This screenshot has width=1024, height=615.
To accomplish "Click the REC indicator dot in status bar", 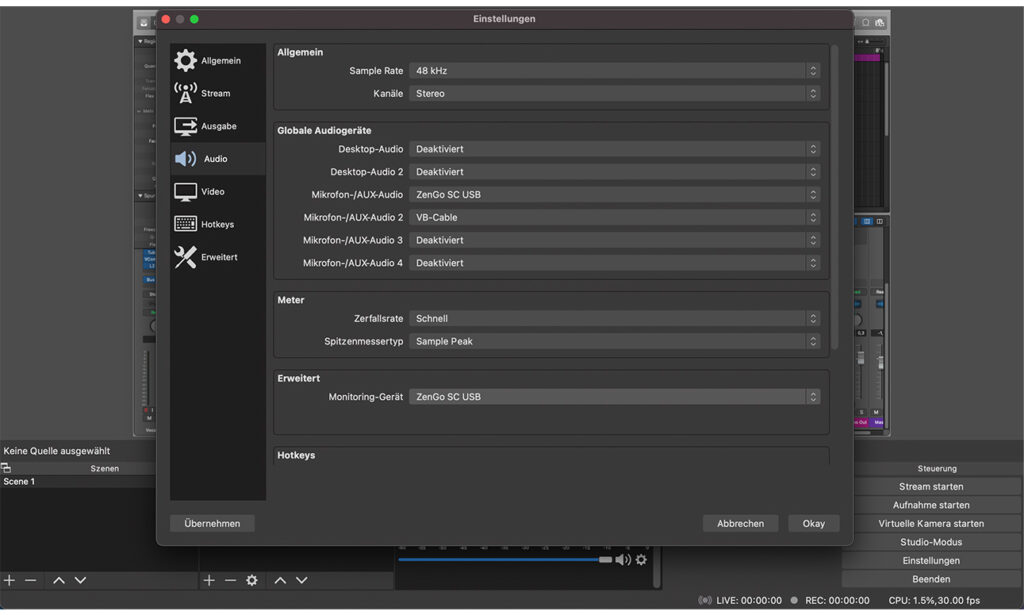I will tap(794, 600).
